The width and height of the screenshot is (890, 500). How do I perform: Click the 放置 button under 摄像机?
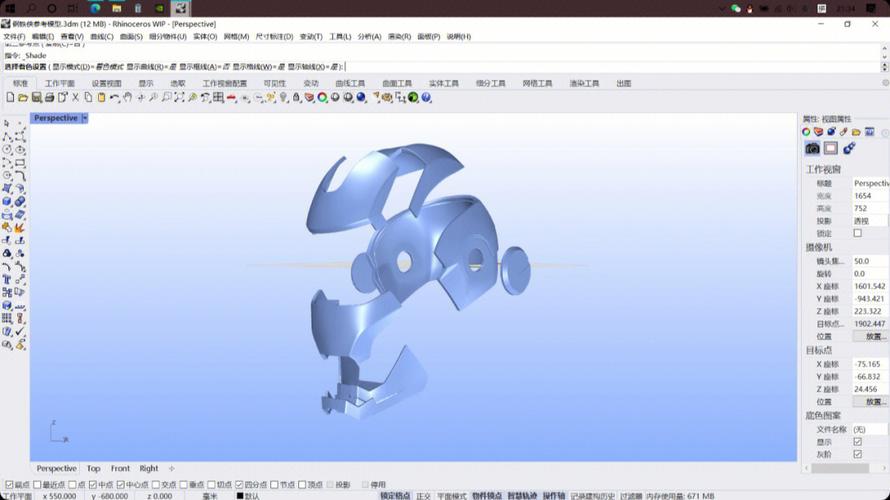872,337
